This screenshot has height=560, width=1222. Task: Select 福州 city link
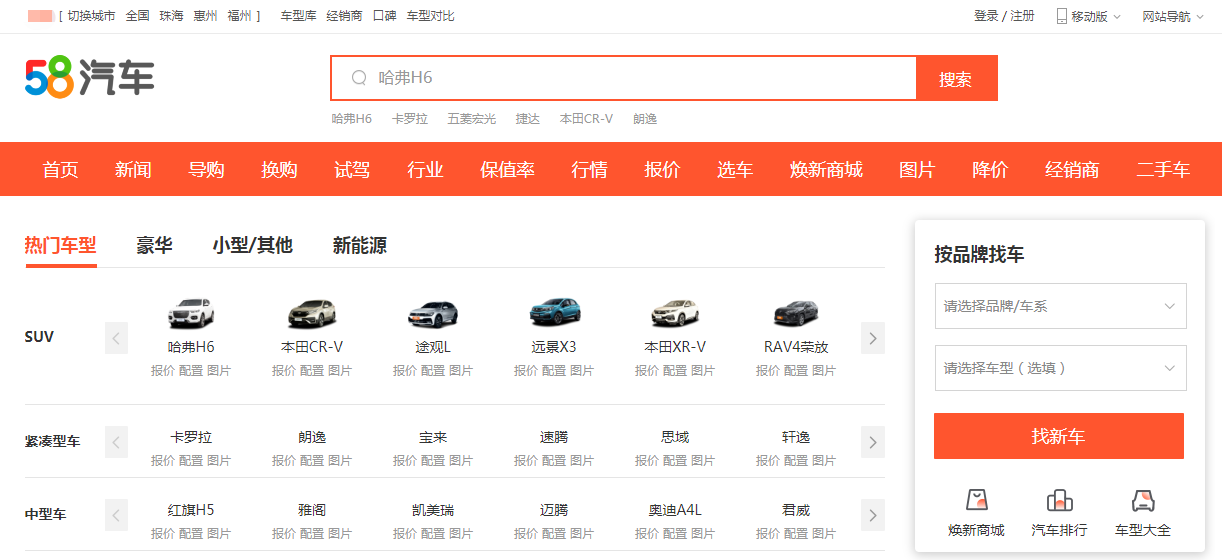tap(240, 16)
